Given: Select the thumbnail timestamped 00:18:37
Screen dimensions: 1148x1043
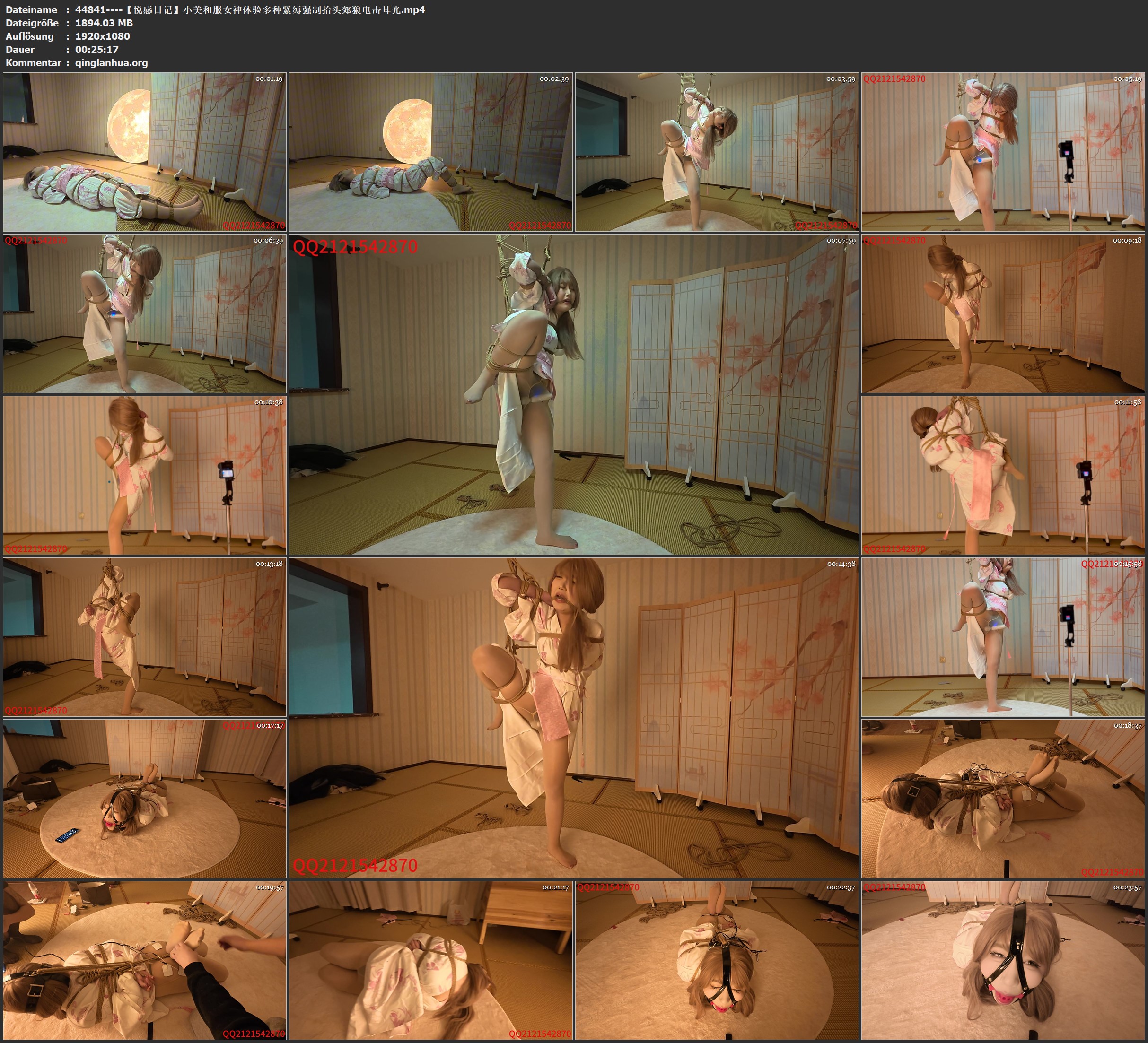Looking at the screenshot, I should 1003,799.
